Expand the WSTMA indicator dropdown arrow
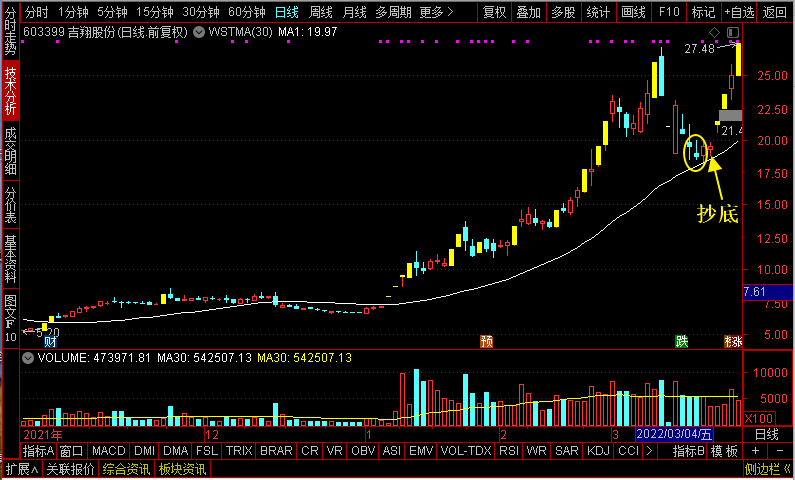The height and width of the screenshot is (480, 795). coord(199,33)
